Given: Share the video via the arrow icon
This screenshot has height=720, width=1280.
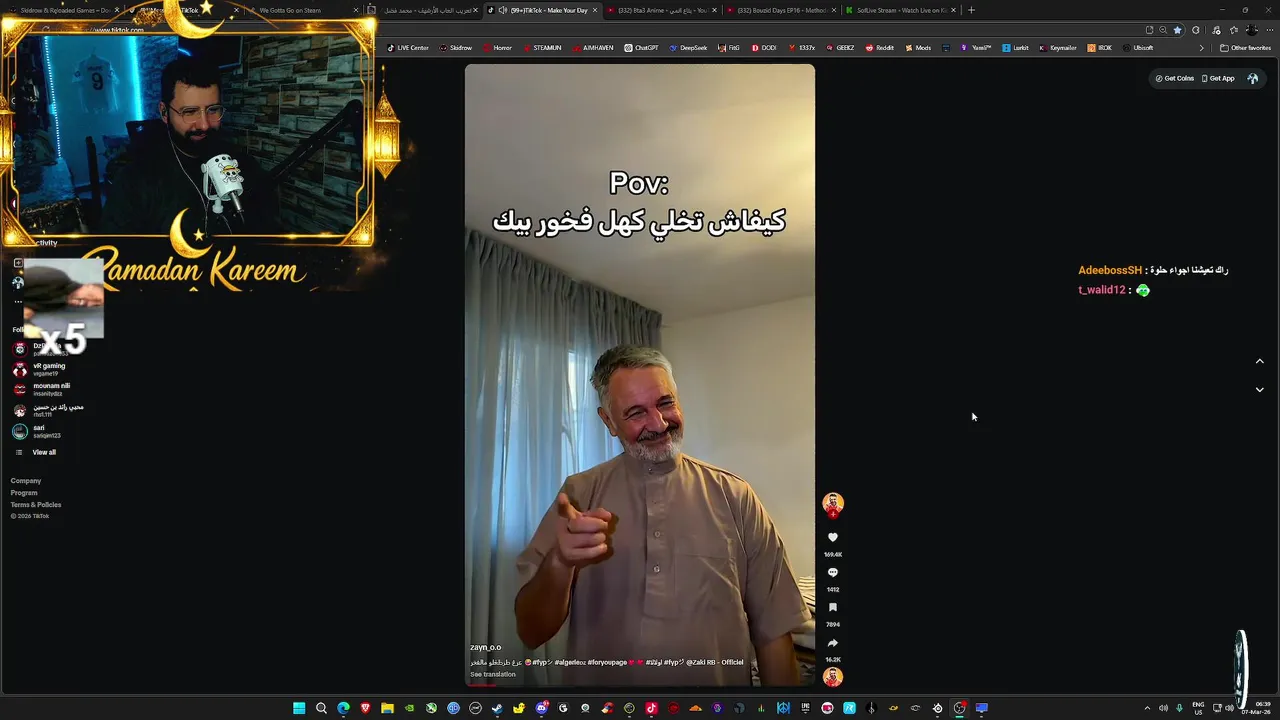Looking at the screenshot, I should [832, 643].
